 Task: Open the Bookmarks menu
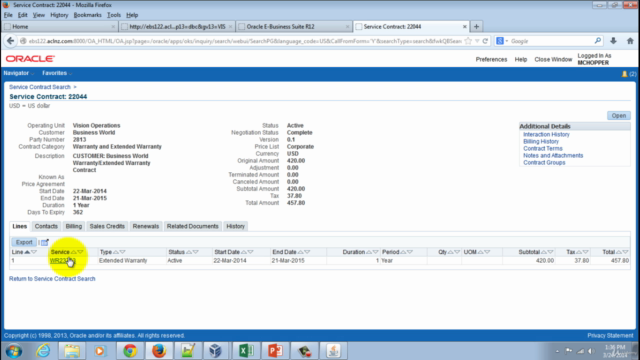pyautogui.click(x=87, y=15)
